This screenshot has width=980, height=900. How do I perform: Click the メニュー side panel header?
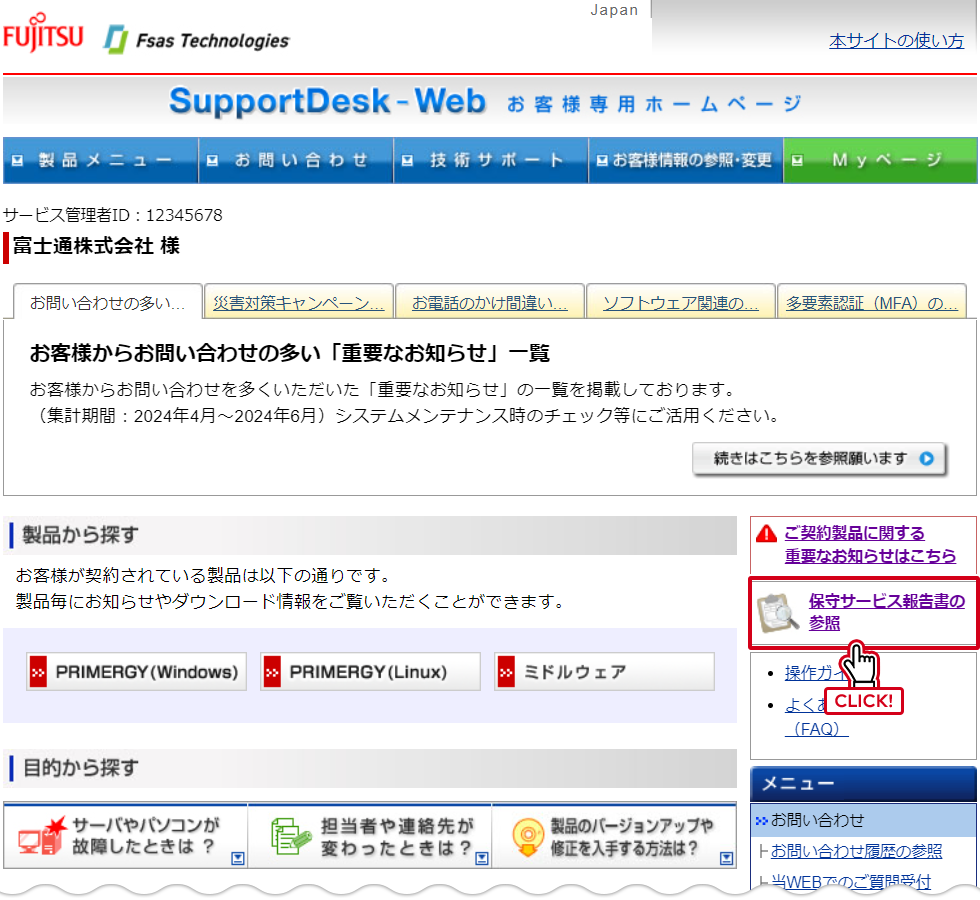click(x=864, y=784)
